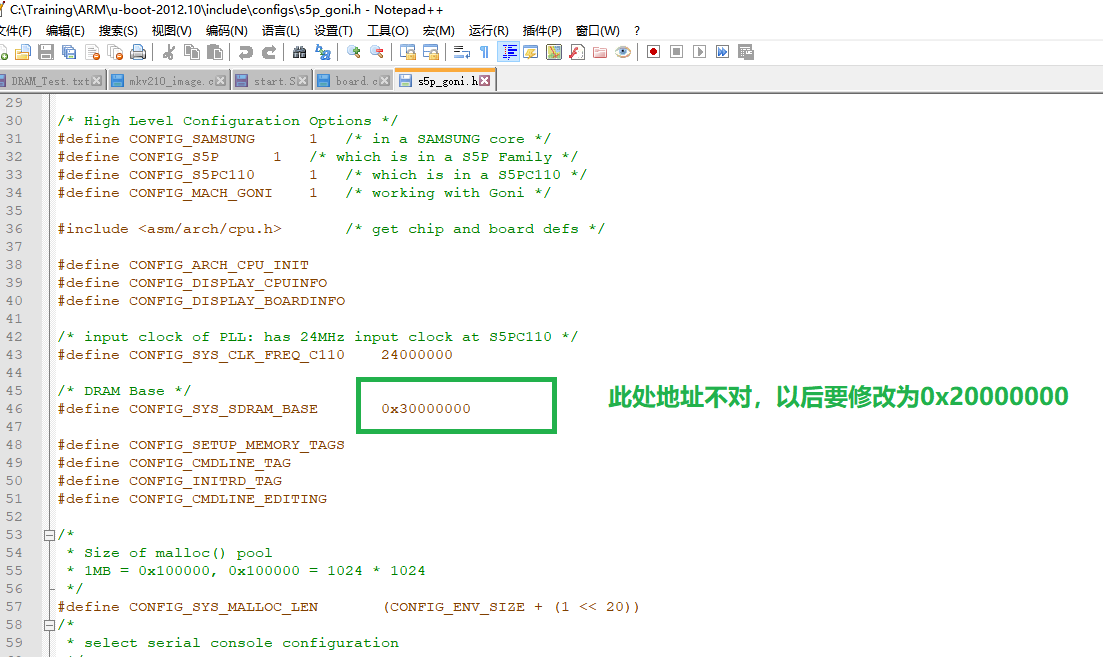Close the mkv210_image.c tab

click(221, 81)
